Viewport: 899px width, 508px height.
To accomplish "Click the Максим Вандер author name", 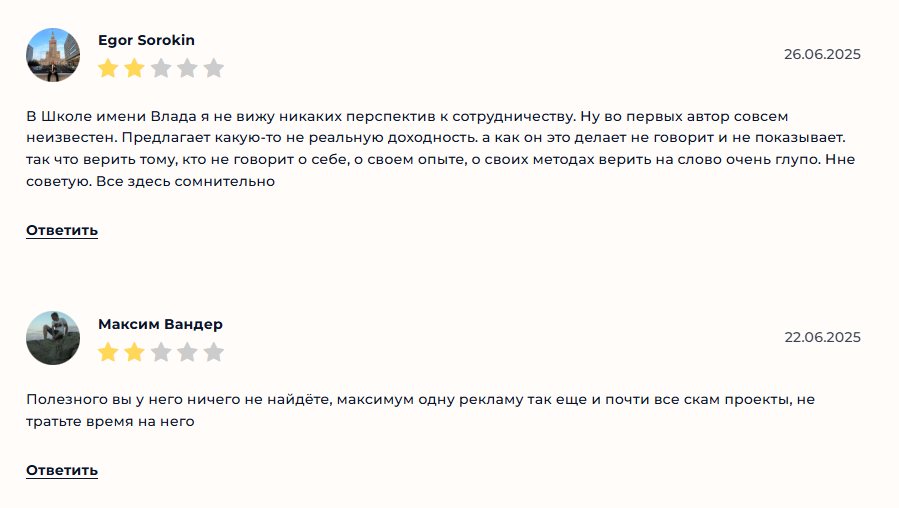I will pyautogui.click(x=160, y=324).
